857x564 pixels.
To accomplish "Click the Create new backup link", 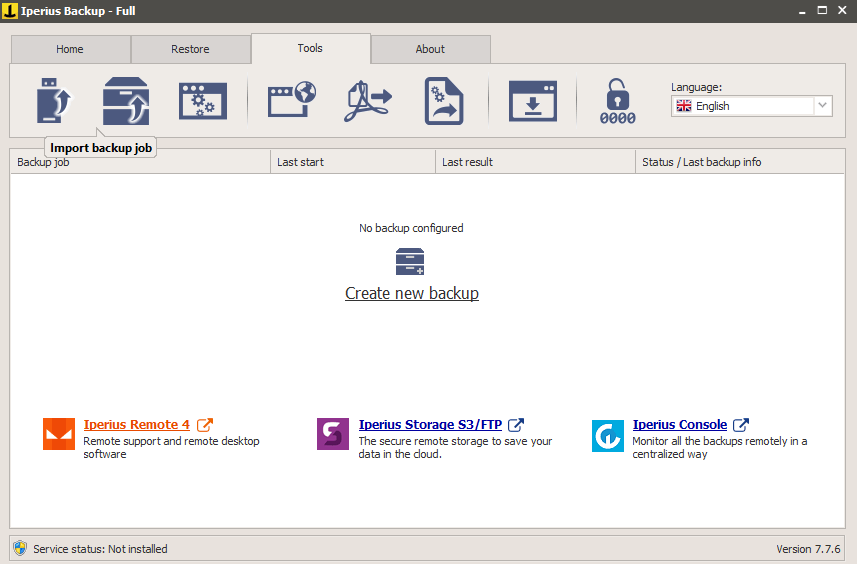I will (x=412, y=293).
